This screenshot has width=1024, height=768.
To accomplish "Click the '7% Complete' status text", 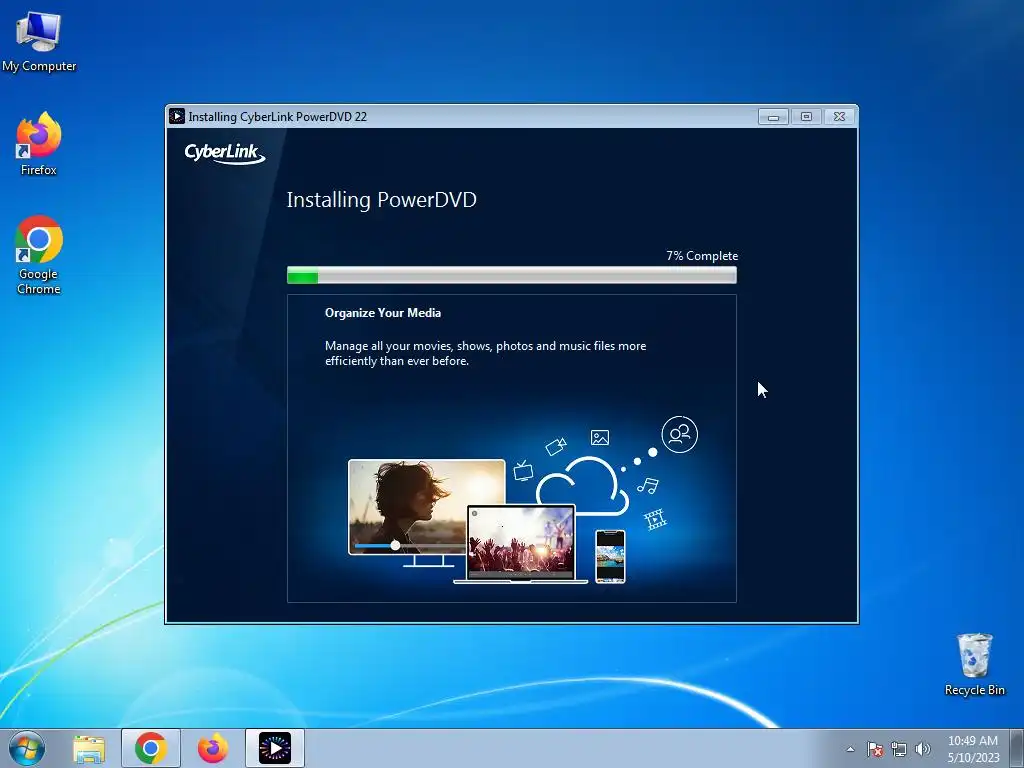I will point(702,256).
